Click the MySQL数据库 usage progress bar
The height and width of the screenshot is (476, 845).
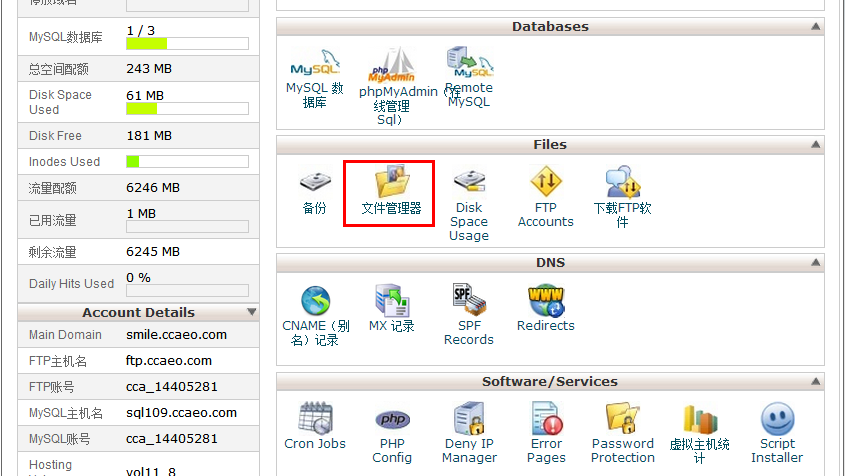(188, 44)
